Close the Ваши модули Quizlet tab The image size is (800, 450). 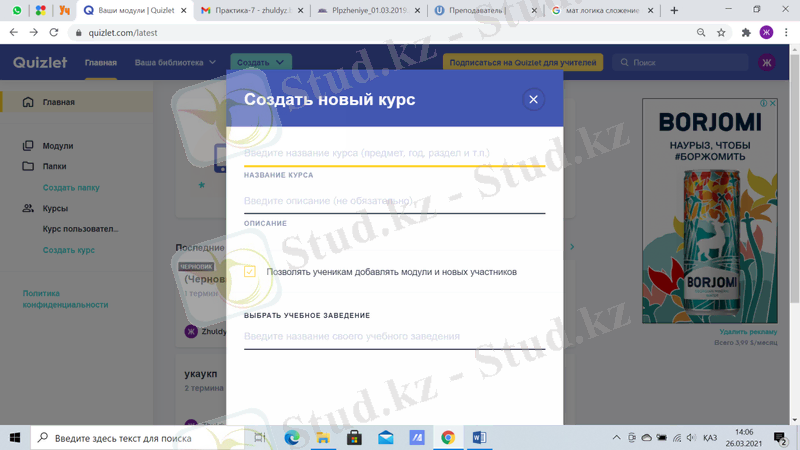(x=184, y=10)
